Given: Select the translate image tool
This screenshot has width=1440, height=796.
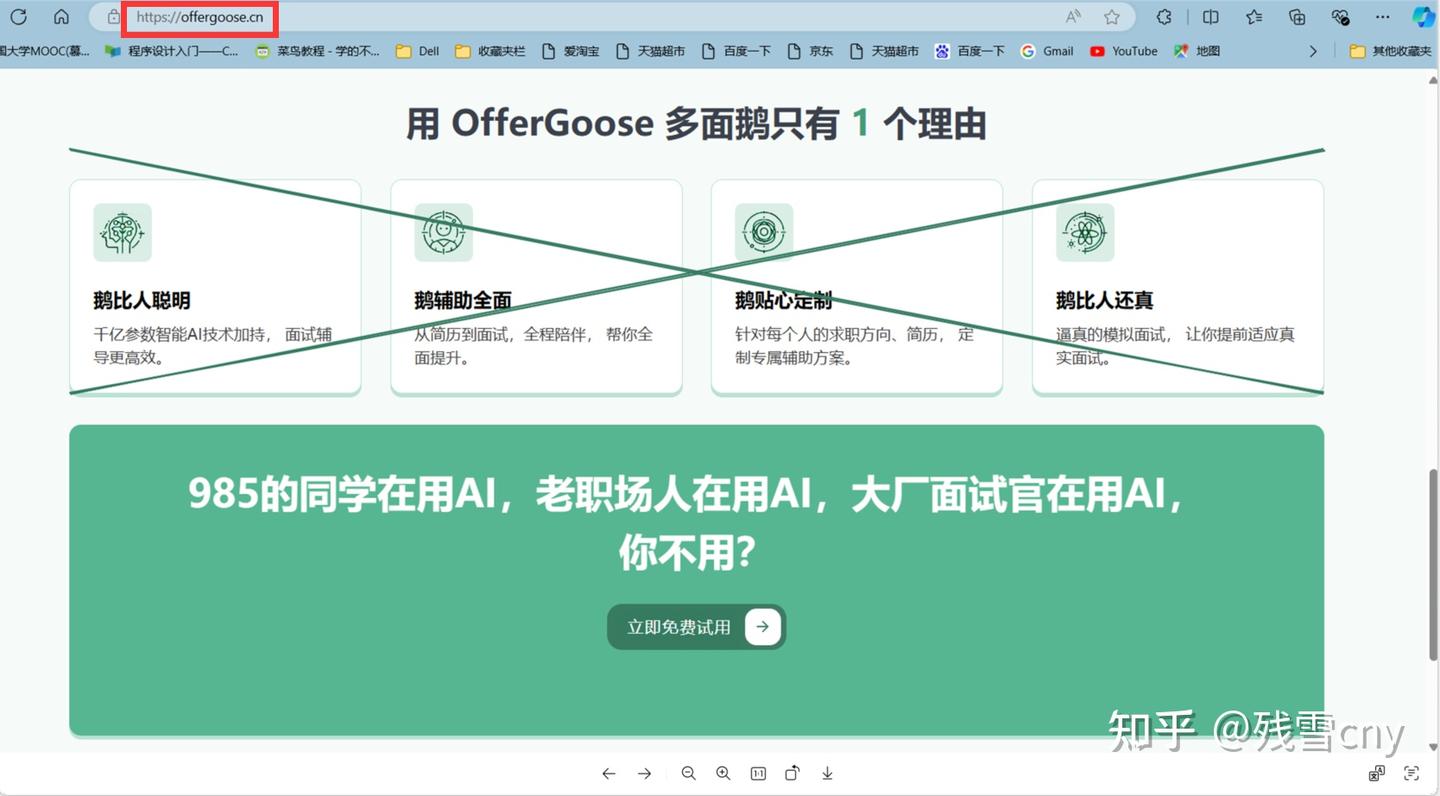Looking at the screenshot, I should pyautogui.click(x=1378, y=773).
